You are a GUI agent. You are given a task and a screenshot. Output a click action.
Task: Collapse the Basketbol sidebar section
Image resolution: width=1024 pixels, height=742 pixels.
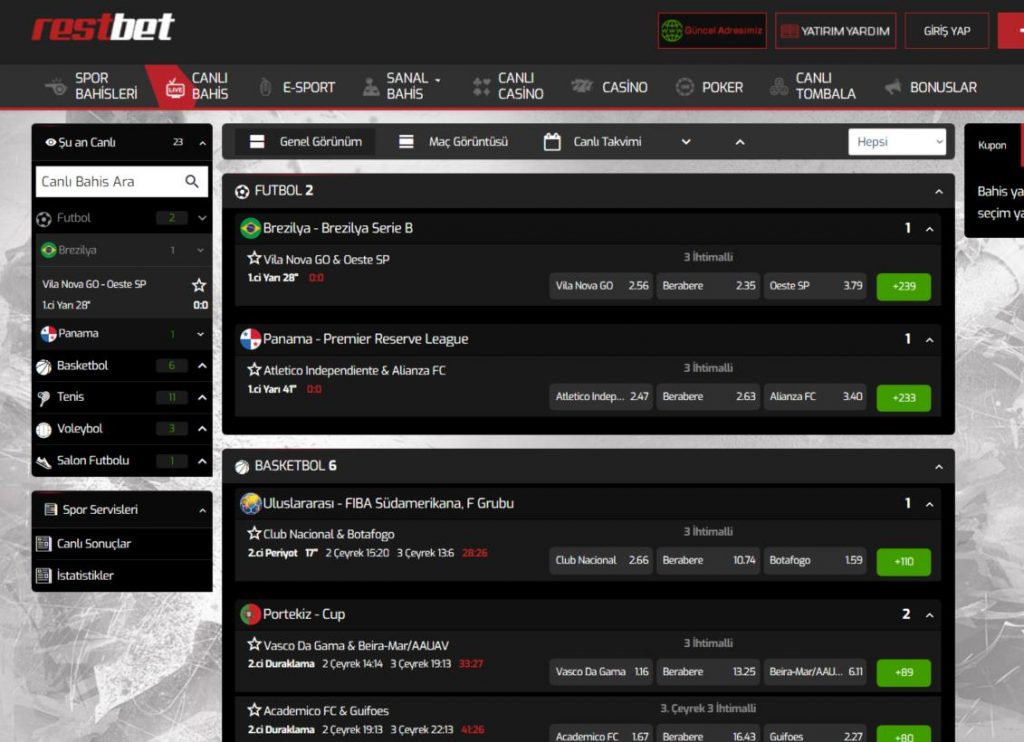(202, 366)
